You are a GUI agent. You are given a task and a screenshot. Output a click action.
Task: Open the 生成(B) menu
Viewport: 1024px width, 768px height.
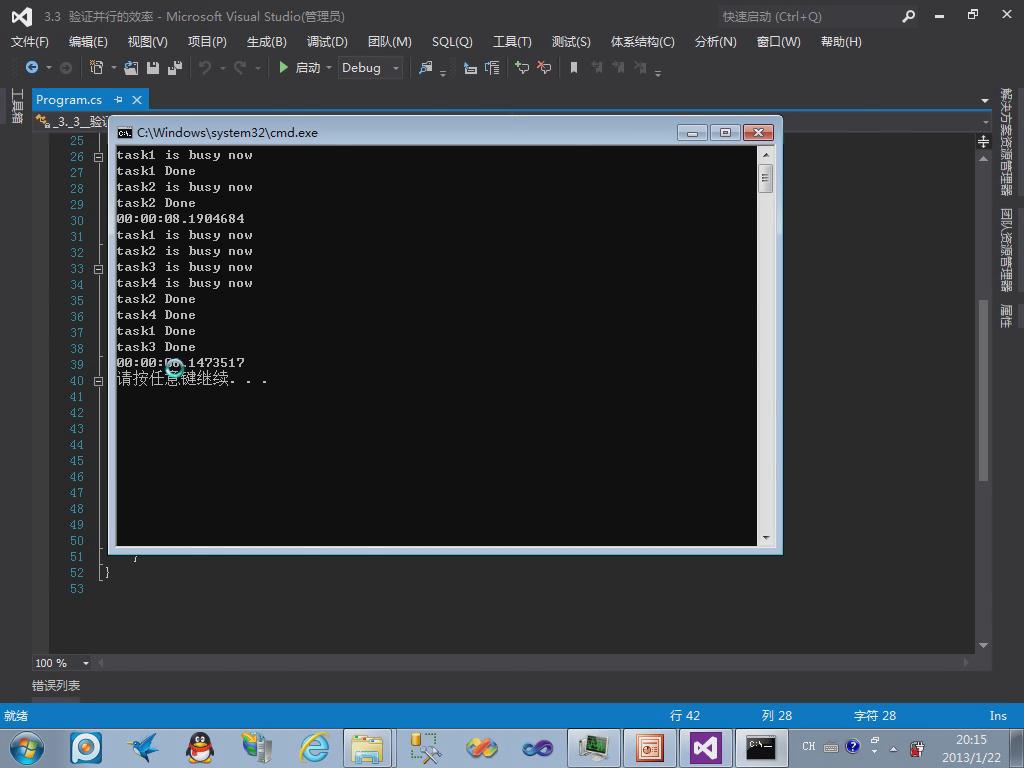[x=266, y=42]
